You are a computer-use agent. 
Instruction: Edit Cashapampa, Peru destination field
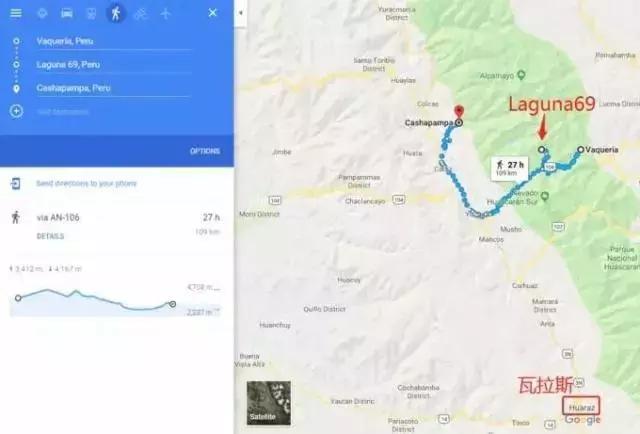click(x=114, y=88)
